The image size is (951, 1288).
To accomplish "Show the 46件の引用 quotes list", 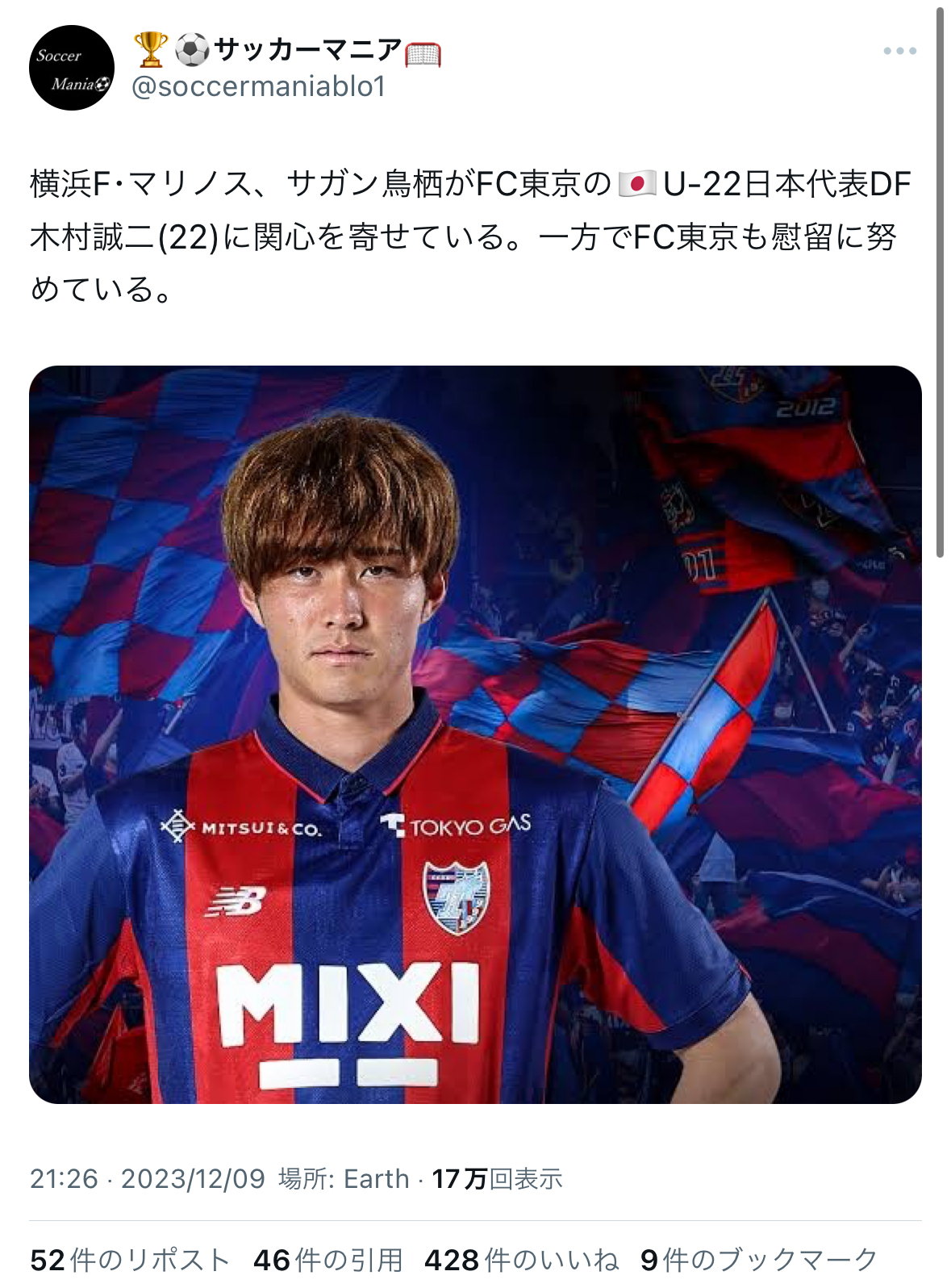I will (327, 1260).
